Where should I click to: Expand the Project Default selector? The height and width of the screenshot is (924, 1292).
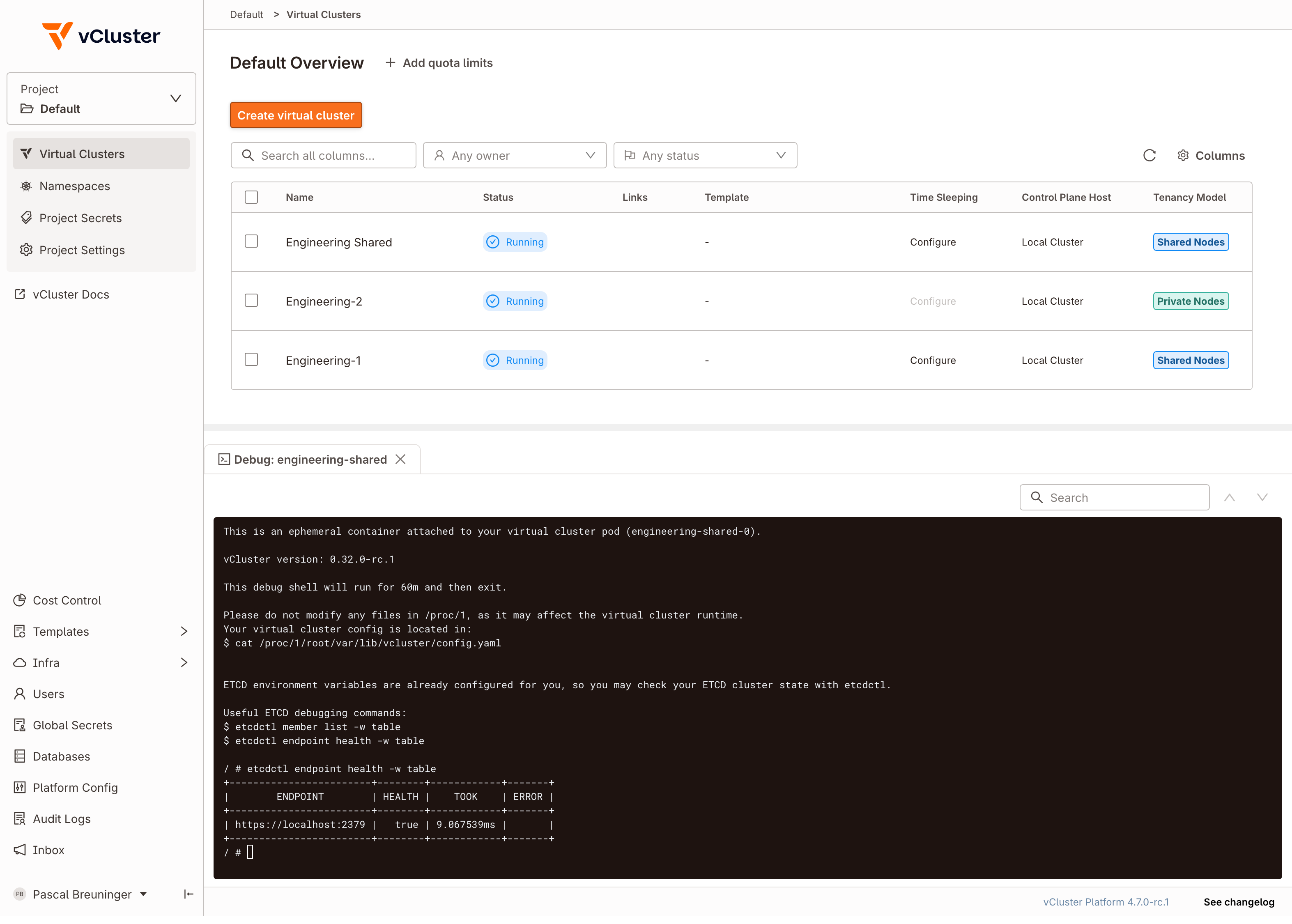(101, 99)
